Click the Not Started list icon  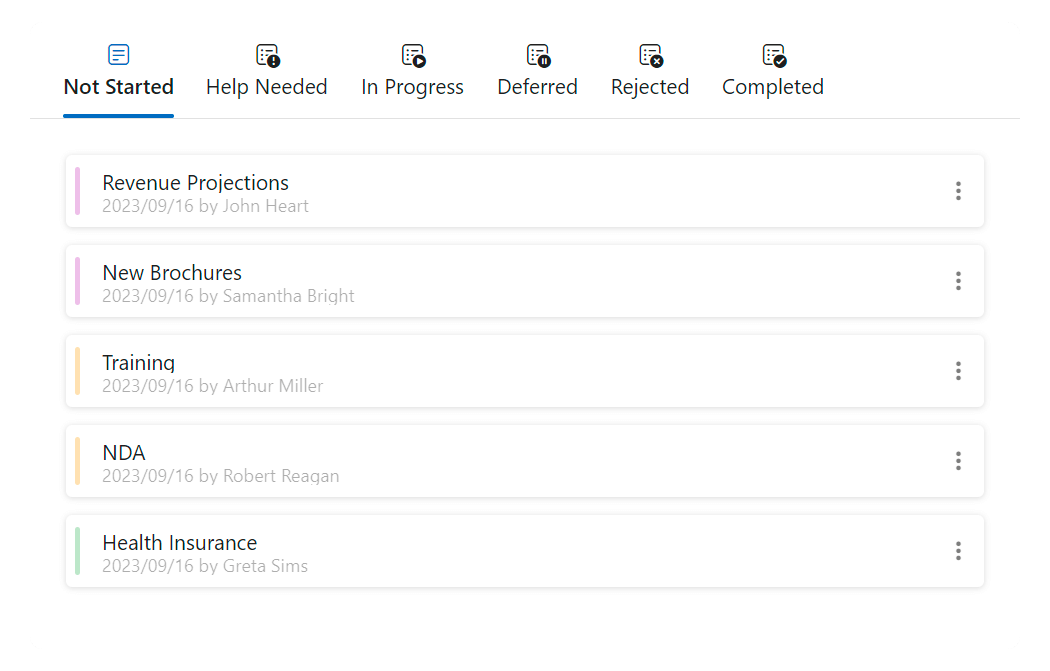(118, 55)
